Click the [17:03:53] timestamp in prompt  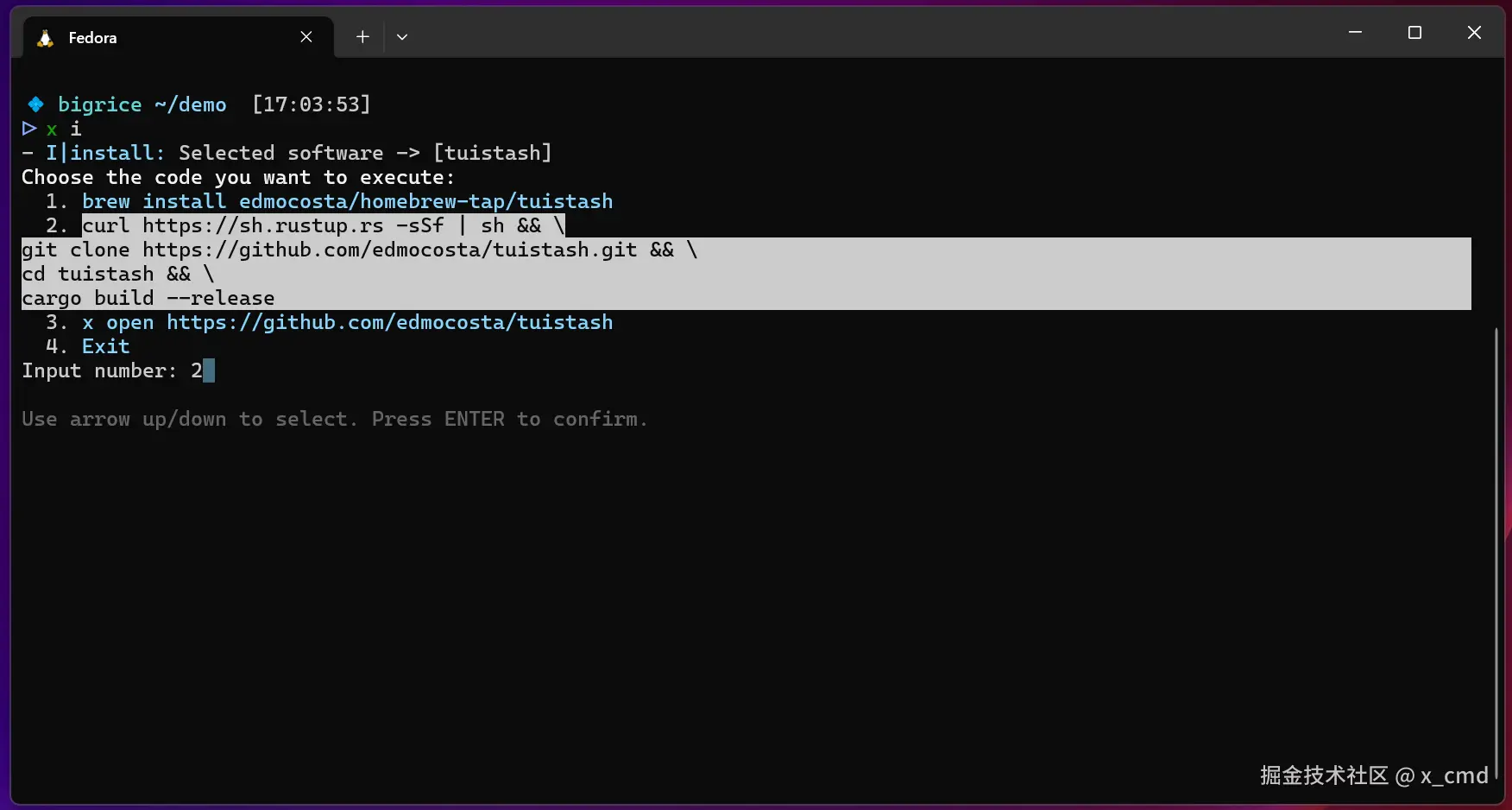[x=311, y=104]
